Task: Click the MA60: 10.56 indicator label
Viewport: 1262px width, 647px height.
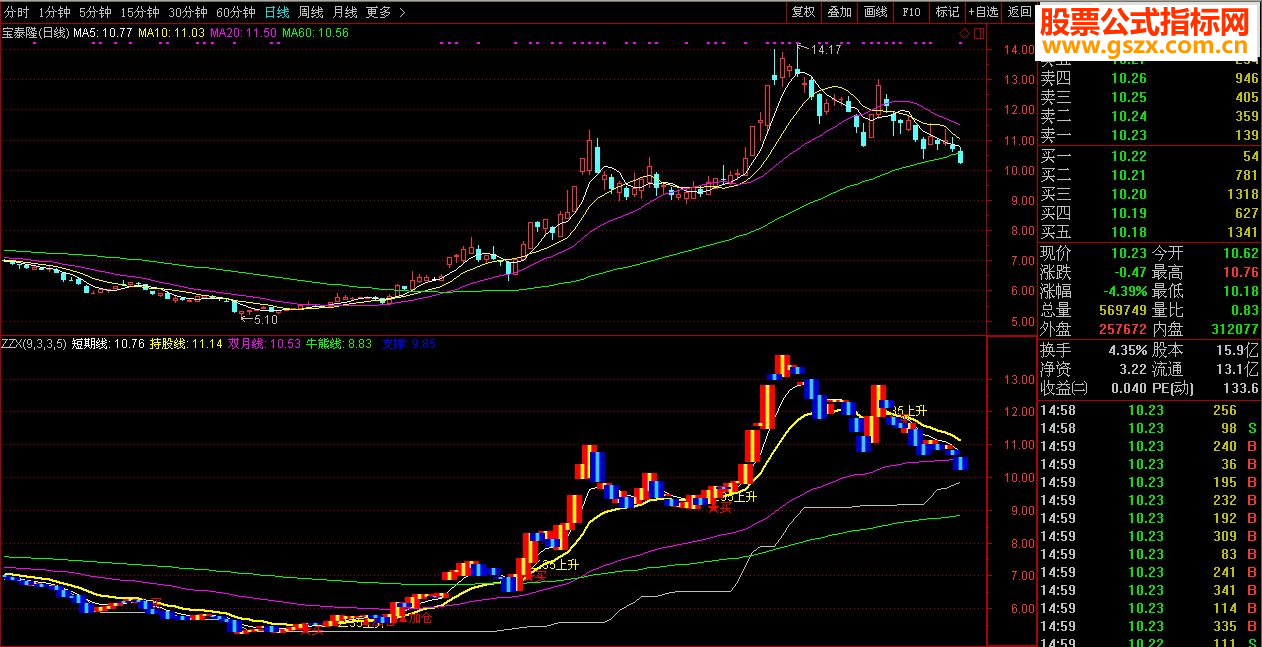Action: [x=316, y=33]
